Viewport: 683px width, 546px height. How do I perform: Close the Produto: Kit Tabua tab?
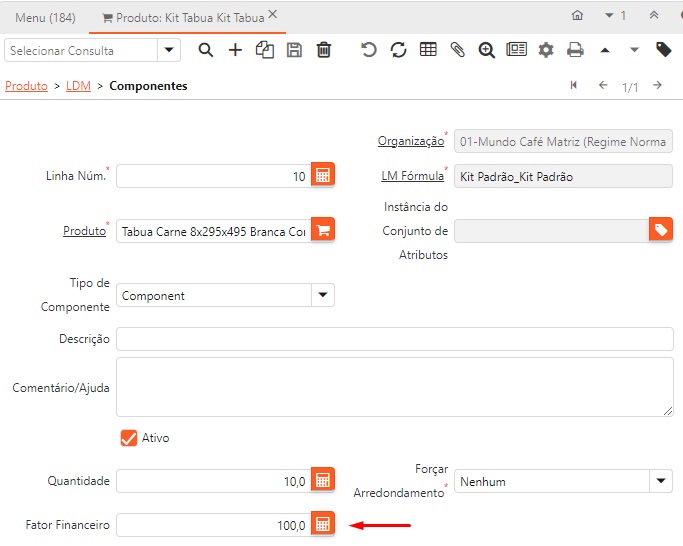tap(273, 15)
